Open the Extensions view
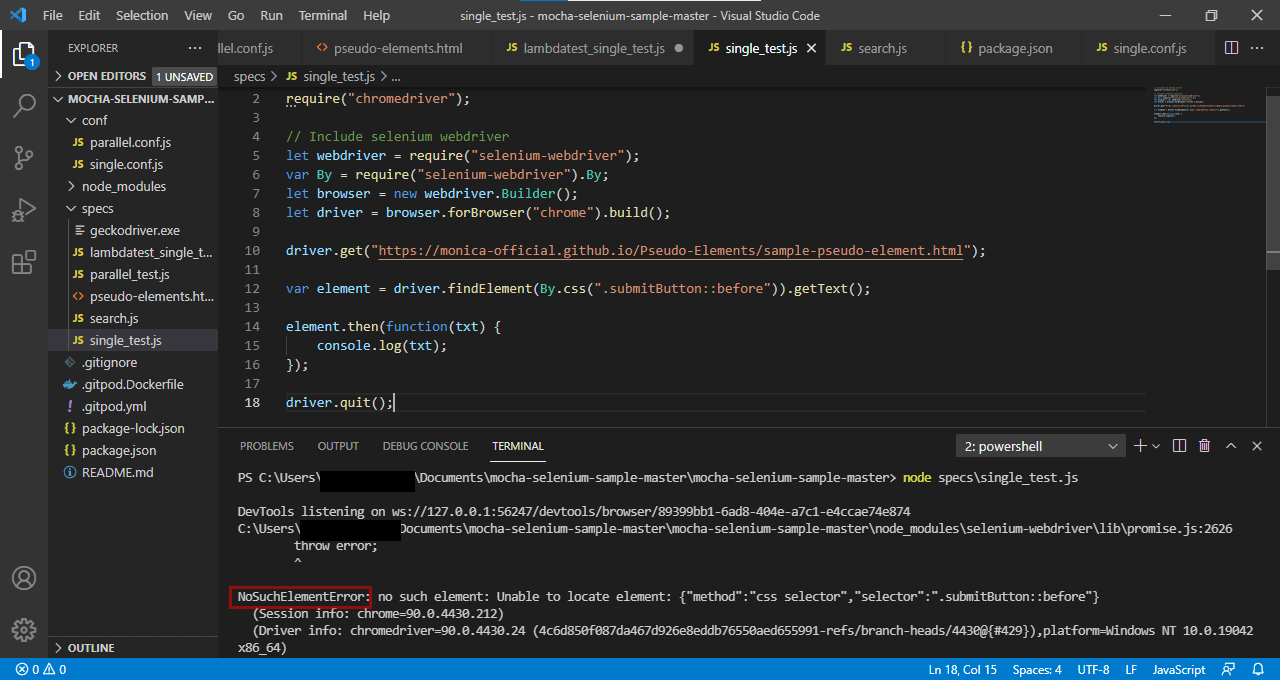1281x681 pixels. [24, 263]
